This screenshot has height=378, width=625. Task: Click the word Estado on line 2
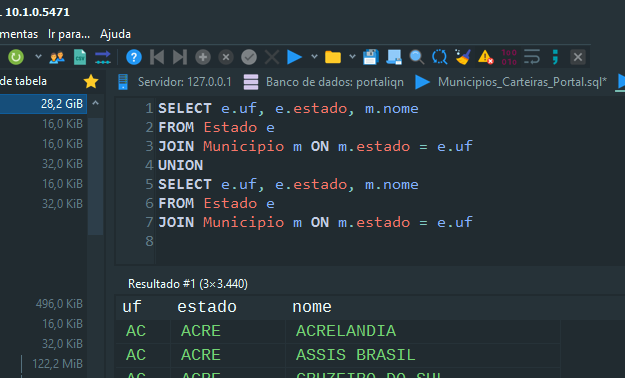click(x=230, y=128)
